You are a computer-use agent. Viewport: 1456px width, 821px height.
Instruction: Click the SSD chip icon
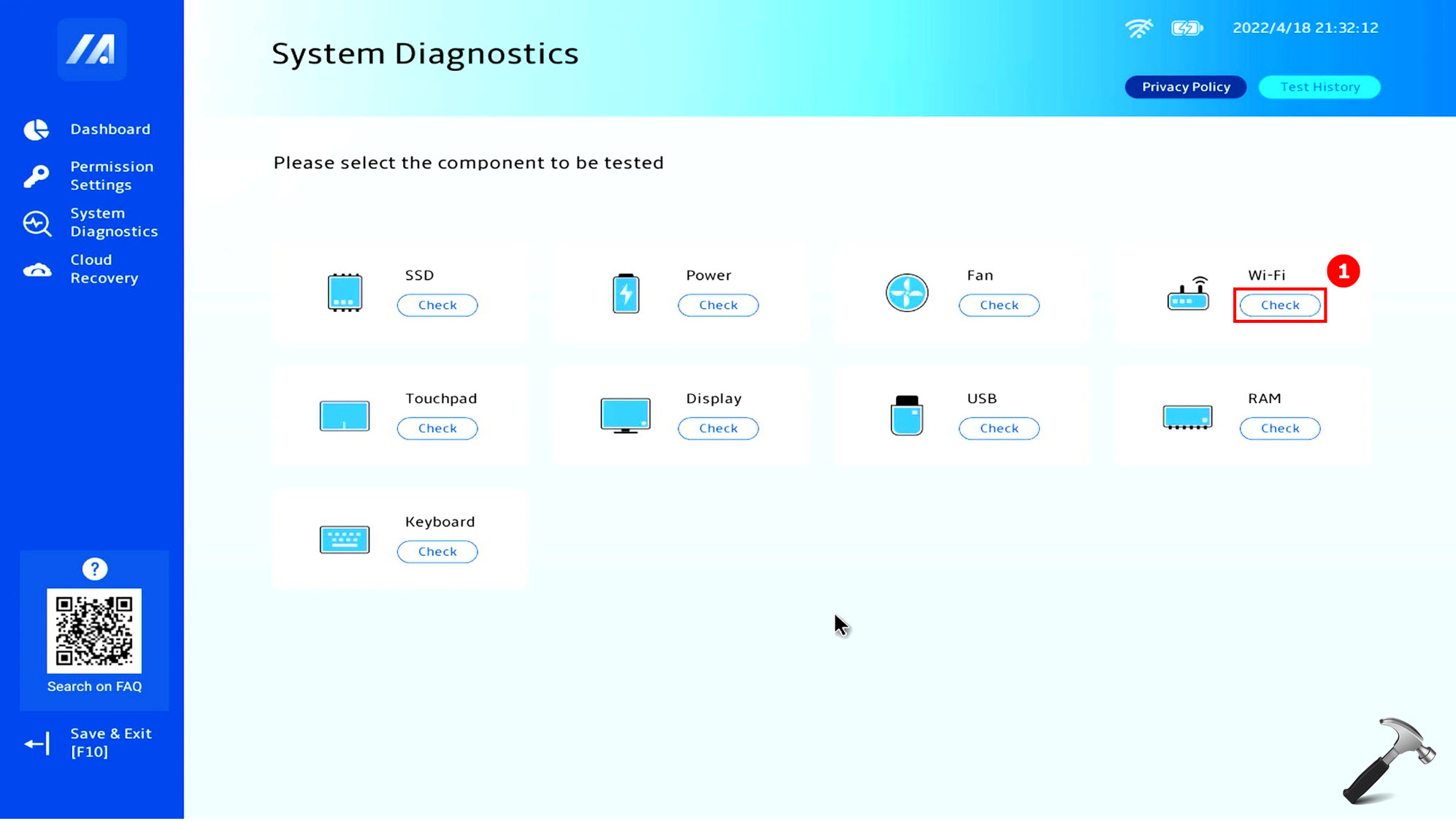tap(345, 293)
